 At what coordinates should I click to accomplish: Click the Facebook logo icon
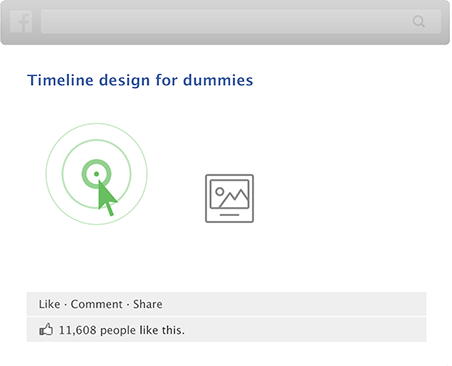pyautogui.click(x=21, y=22)
